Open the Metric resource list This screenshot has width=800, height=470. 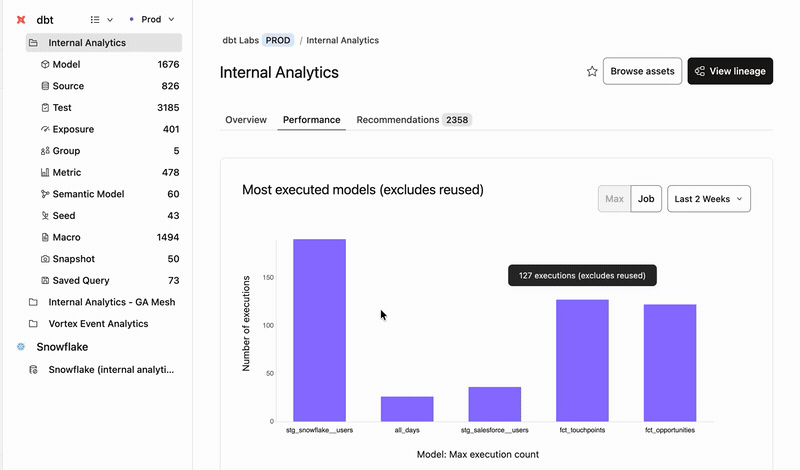pos(110,172)
